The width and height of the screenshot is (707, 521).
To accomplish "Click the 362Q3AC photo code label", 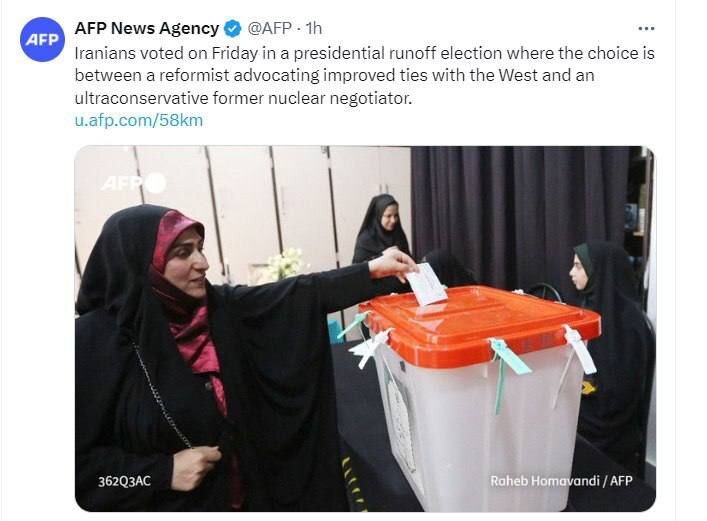I will 124,481.
